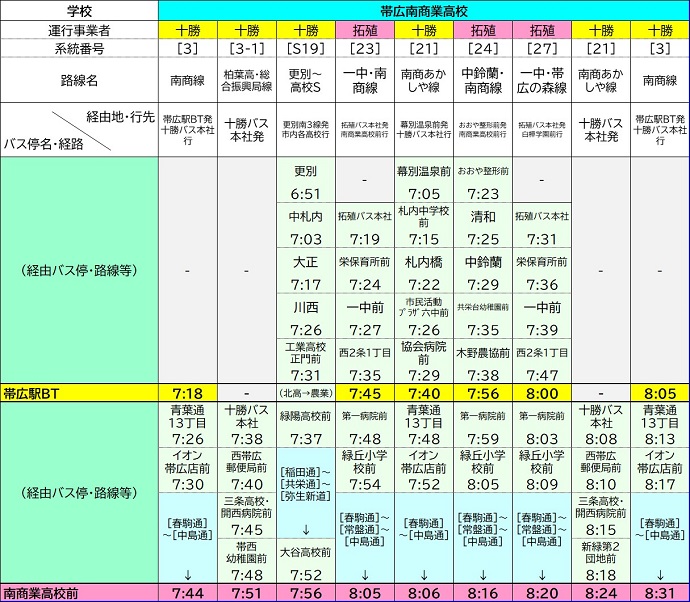Select the (北高→農業) note cell
Image resolution: width=690 pixels, height=602 pixels.
tap(306, 393)
